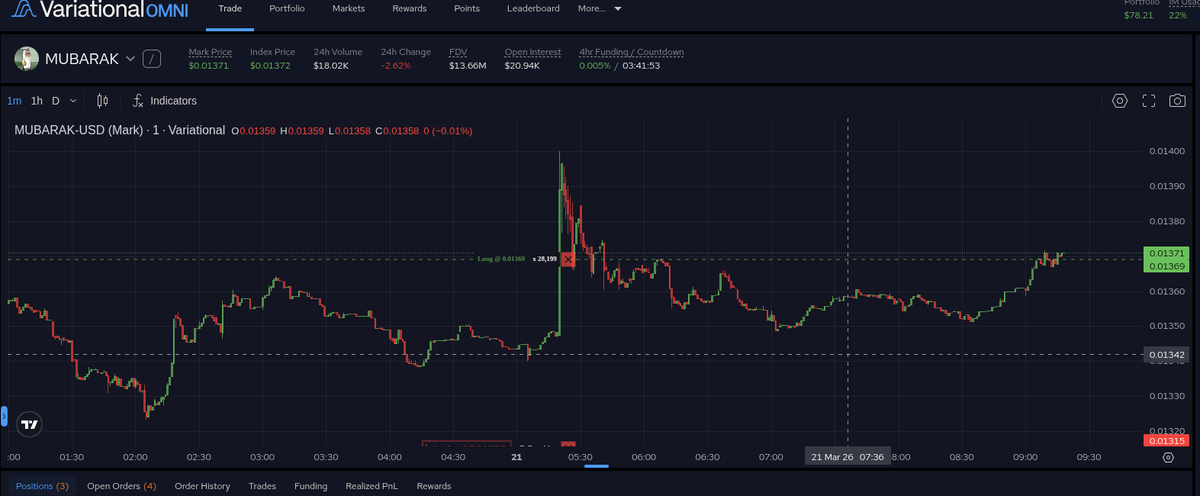
Task: Click the 05:30 time axis label
Action: pyautogui.click(x=581, y=457)
